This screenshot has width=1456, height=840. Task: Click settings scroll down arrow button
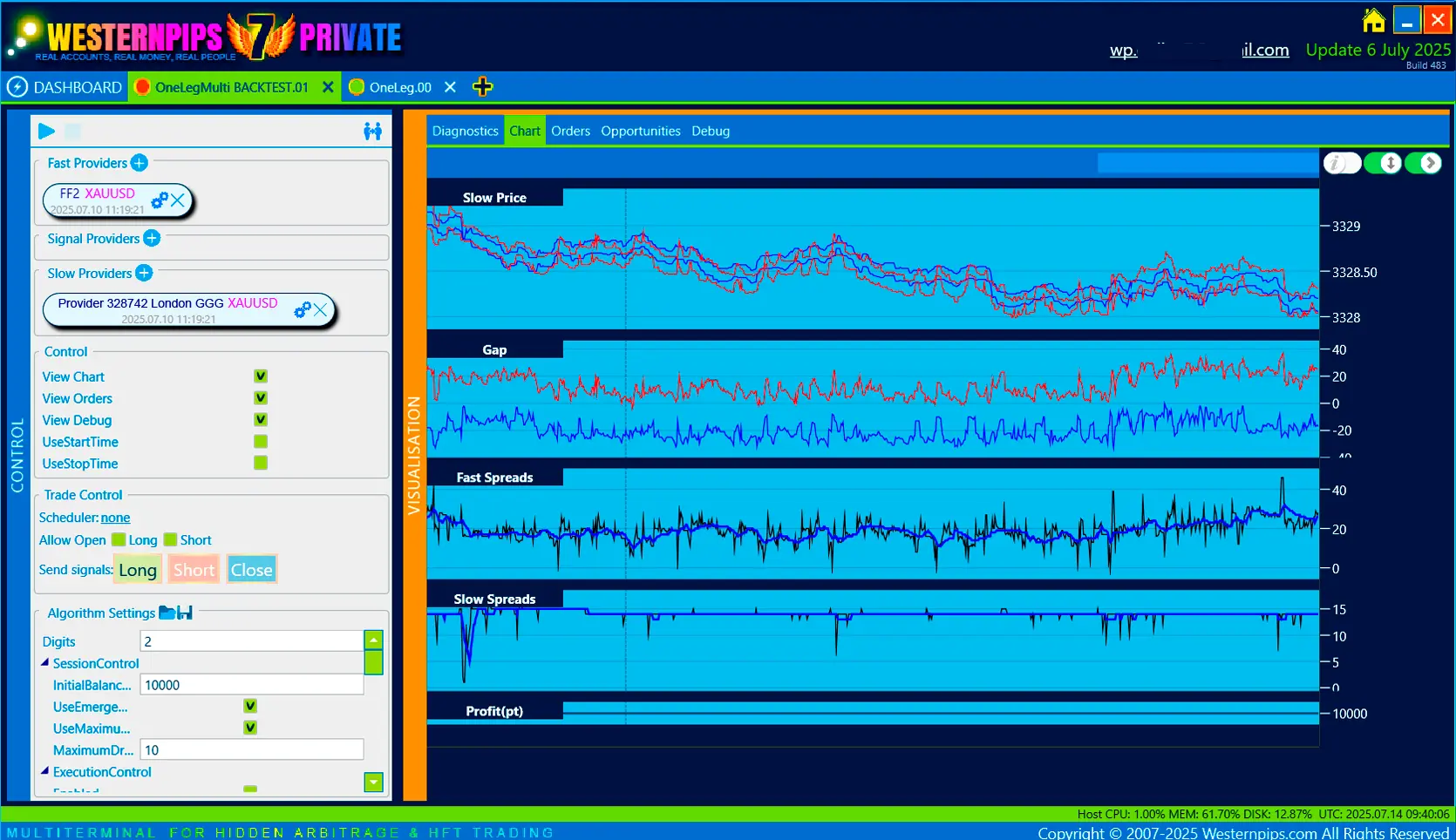[373, 782]
